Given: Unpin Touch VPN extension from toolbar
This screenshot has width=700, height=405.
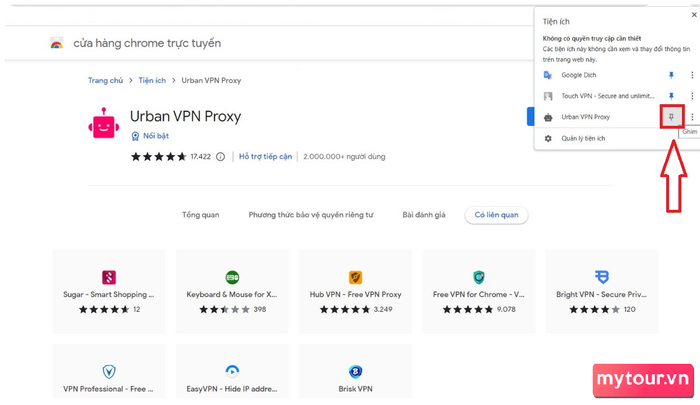Looking at the screenshot, I should (671, 96).
